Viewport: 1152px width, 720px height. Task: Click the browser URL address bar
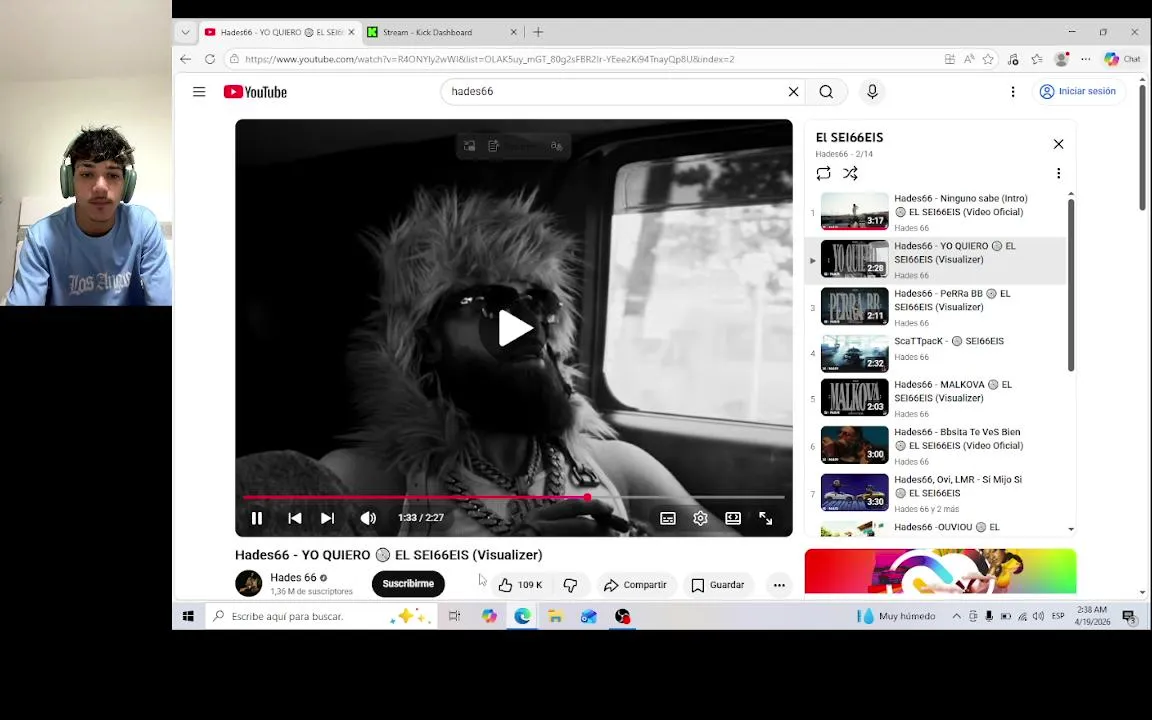[x=489, y=59]
